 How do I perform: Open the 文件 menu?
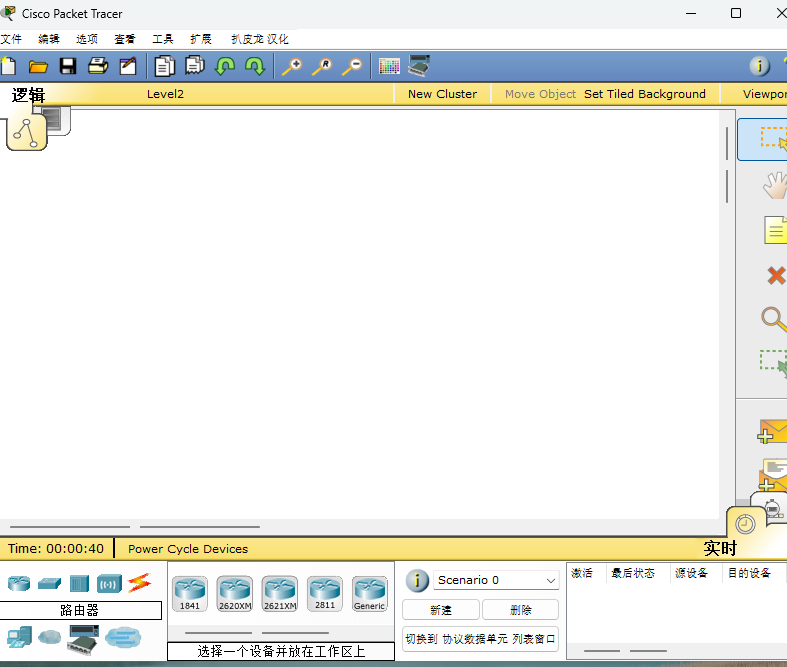11,39
